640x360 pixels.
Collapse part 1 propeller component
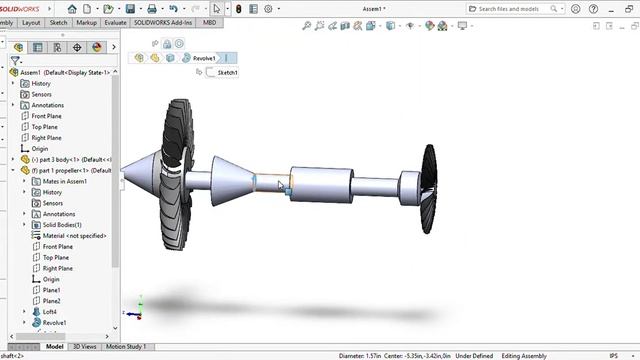tap(13, 170)
